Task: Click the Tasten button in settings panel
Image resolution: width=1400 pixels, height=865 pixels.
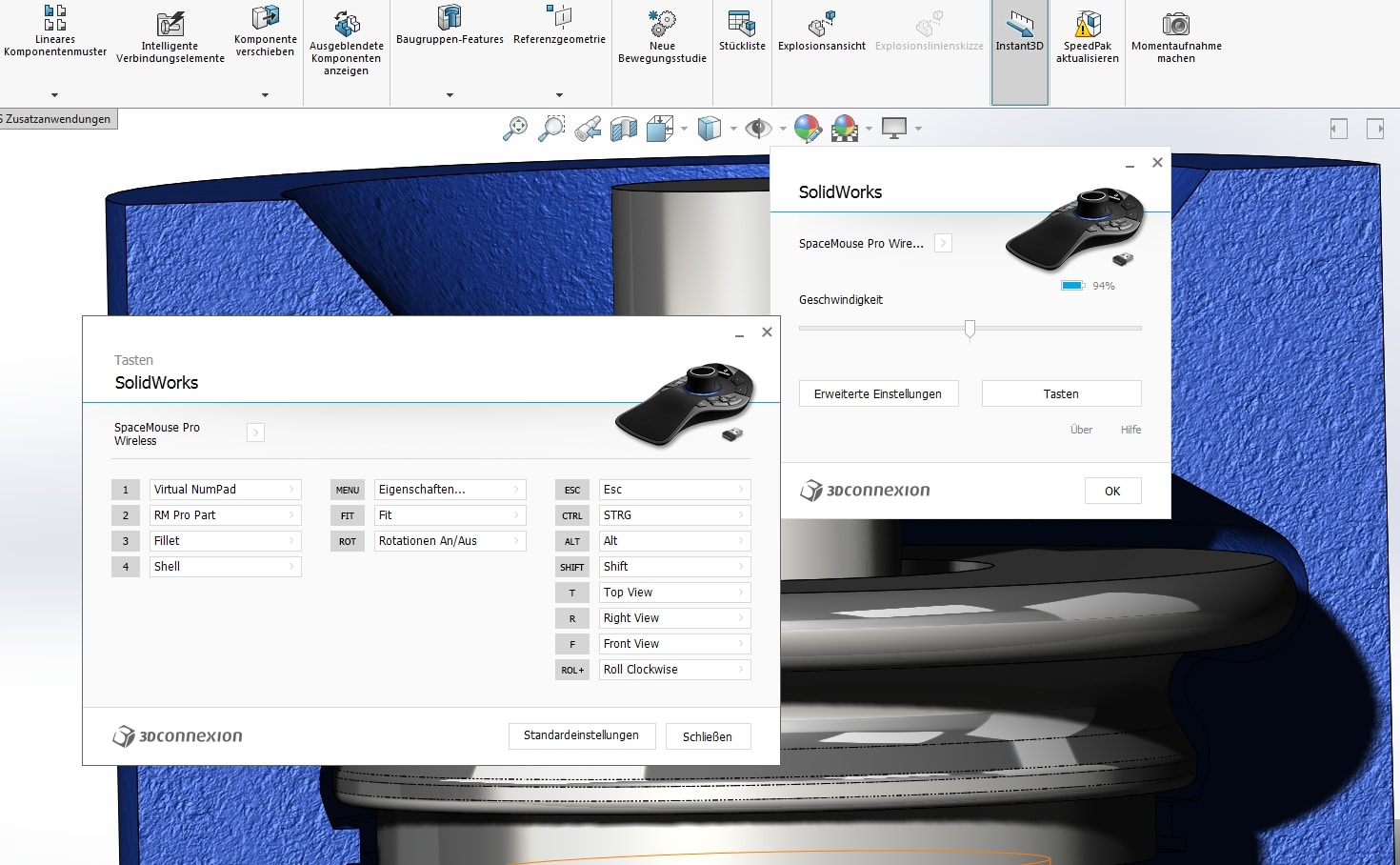Action: coord(1061,393)
